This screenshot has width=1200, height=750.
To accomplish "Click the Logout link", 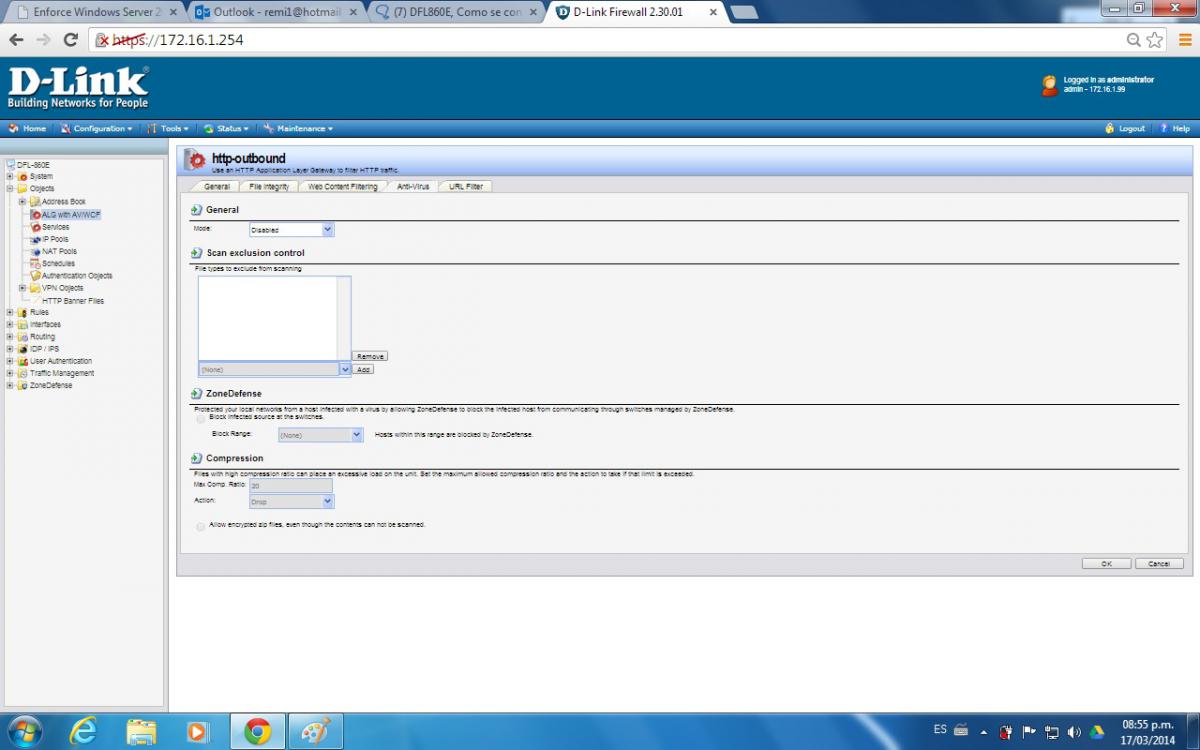I will pyautogui.click(x=1126, y=129).
